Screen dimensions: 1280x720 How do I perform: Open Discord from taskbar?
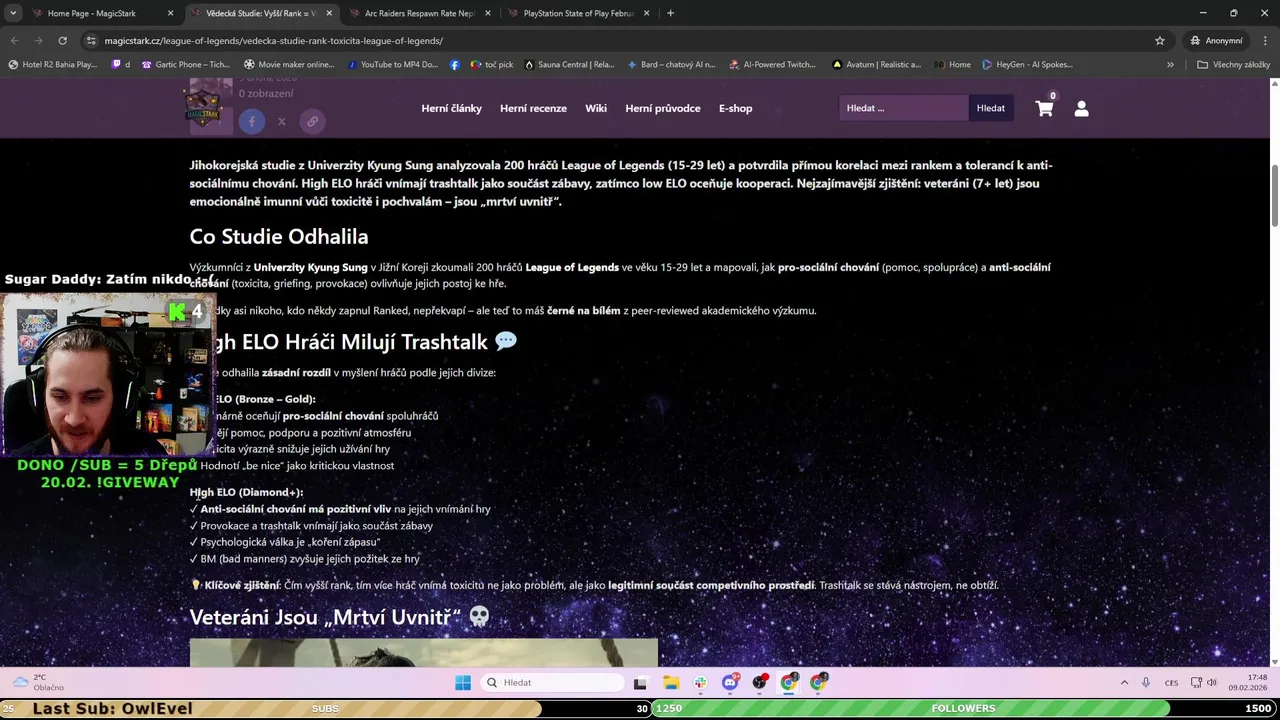730,683
